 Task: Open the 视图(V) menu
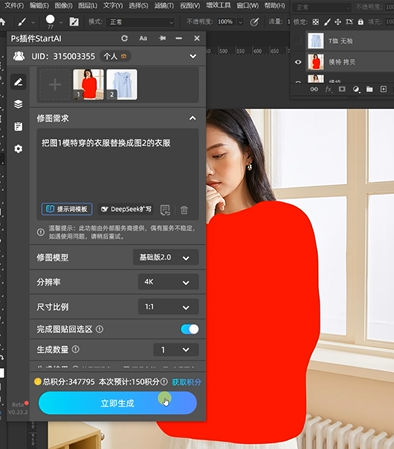190,5
